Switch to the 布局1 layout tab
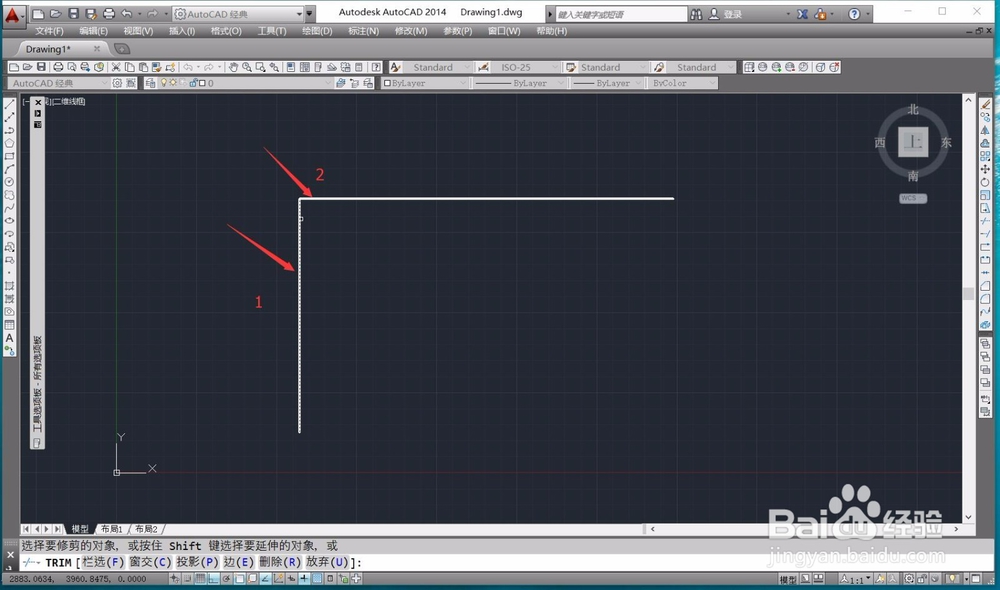The height and width of the screenshot is (590, 1000). [112, 529]
